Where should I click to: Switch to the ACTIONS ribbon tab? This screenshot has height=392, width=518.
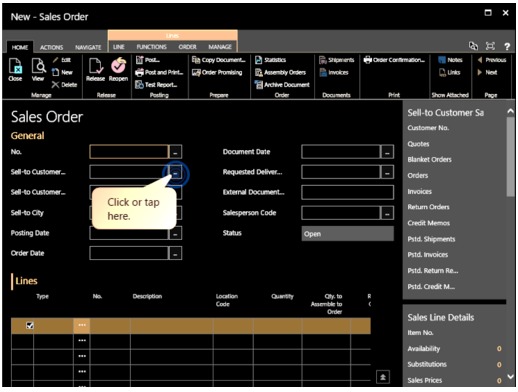click(x=51, y=47)
